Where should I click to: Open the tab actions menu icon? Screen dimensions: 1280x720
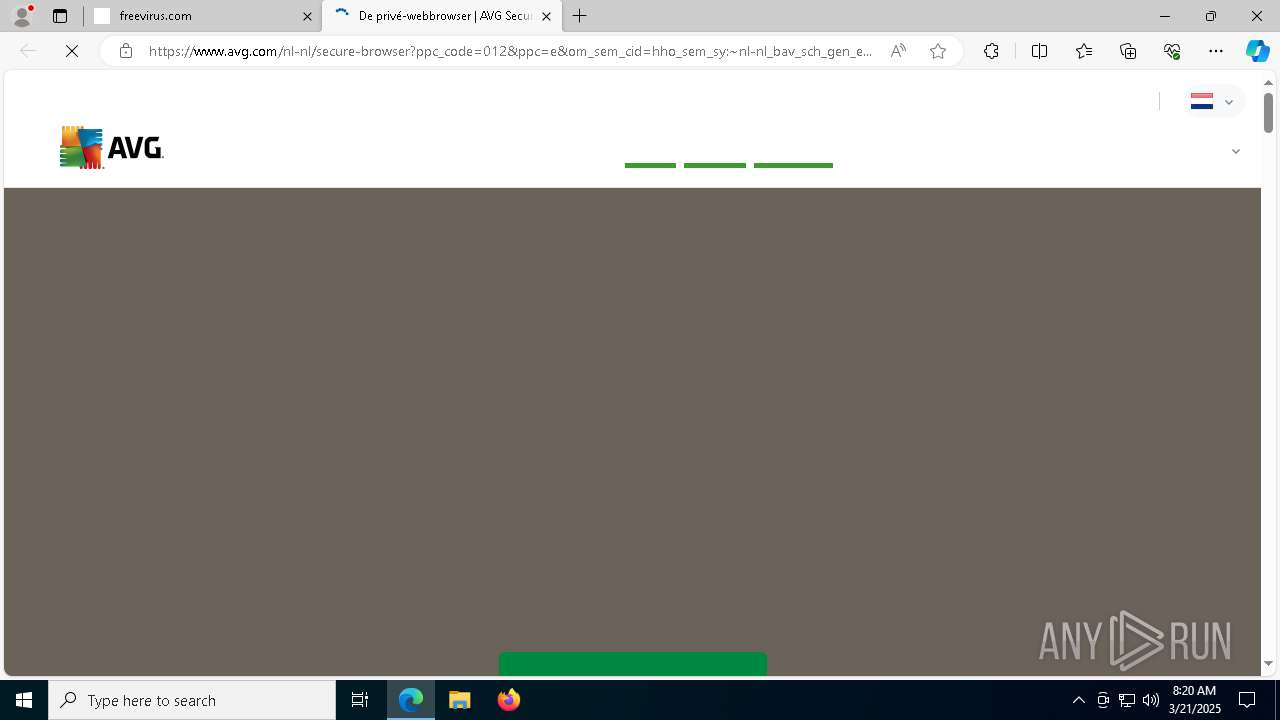pos(60,16)
